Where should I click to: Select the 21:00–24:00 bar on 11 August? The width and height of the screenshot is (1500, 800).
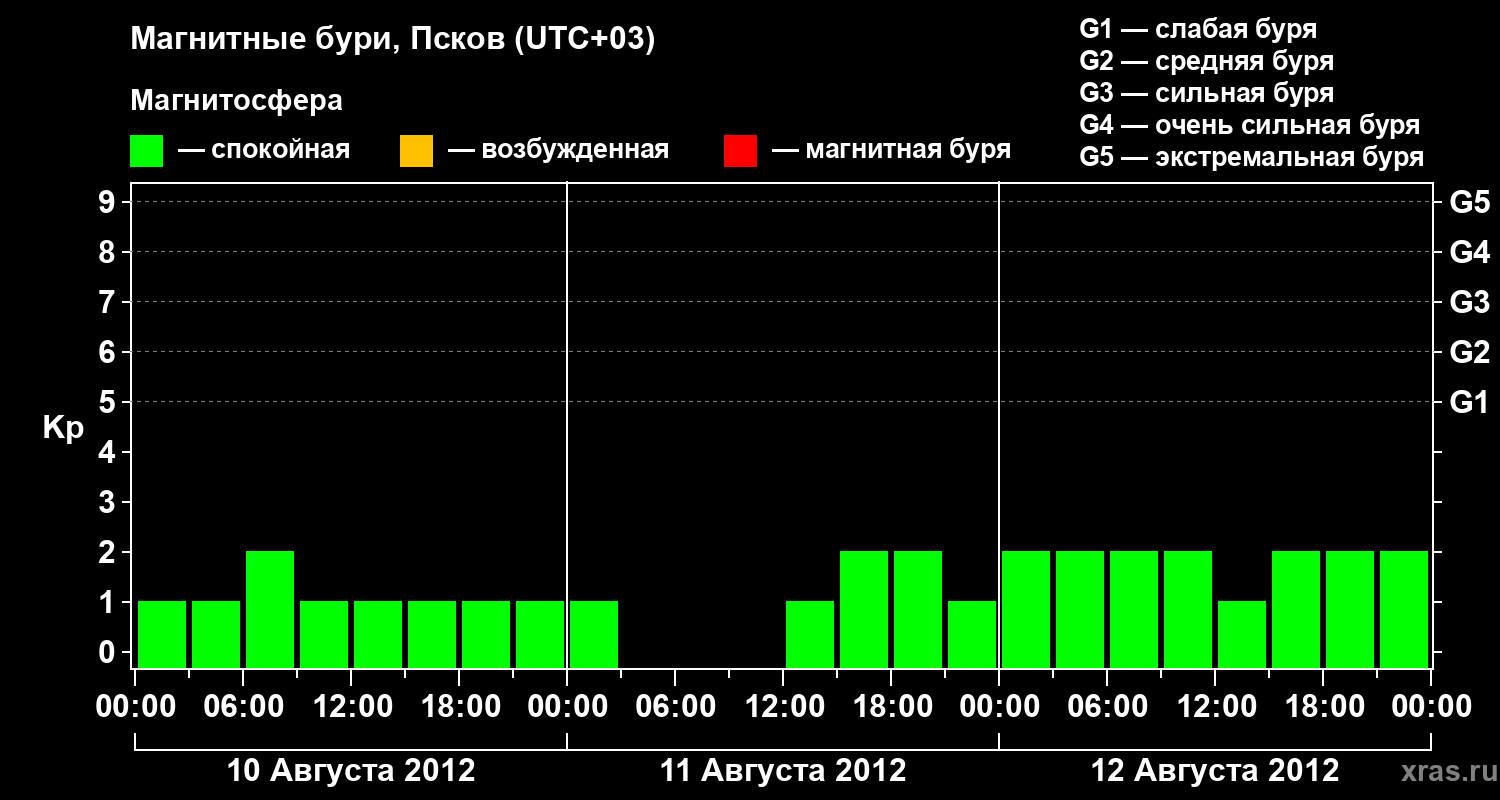coord(972,634)
